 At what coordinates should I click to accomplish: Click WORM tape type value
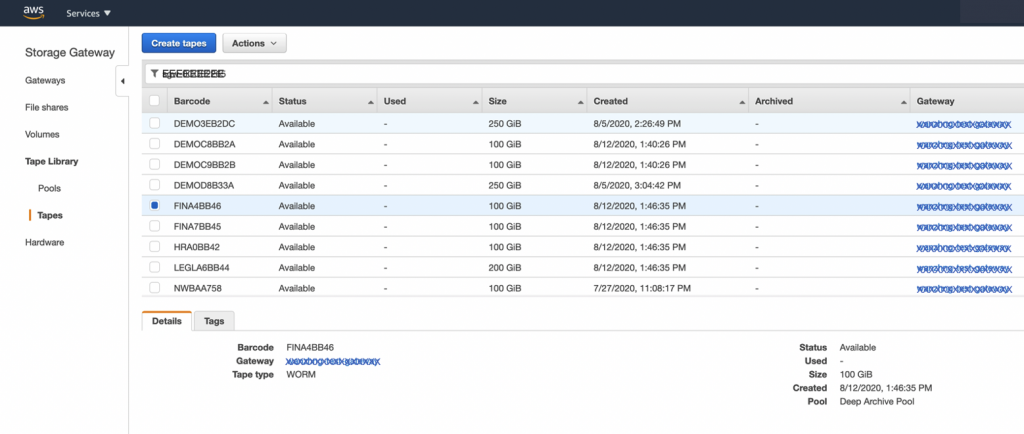coord(301,375)
